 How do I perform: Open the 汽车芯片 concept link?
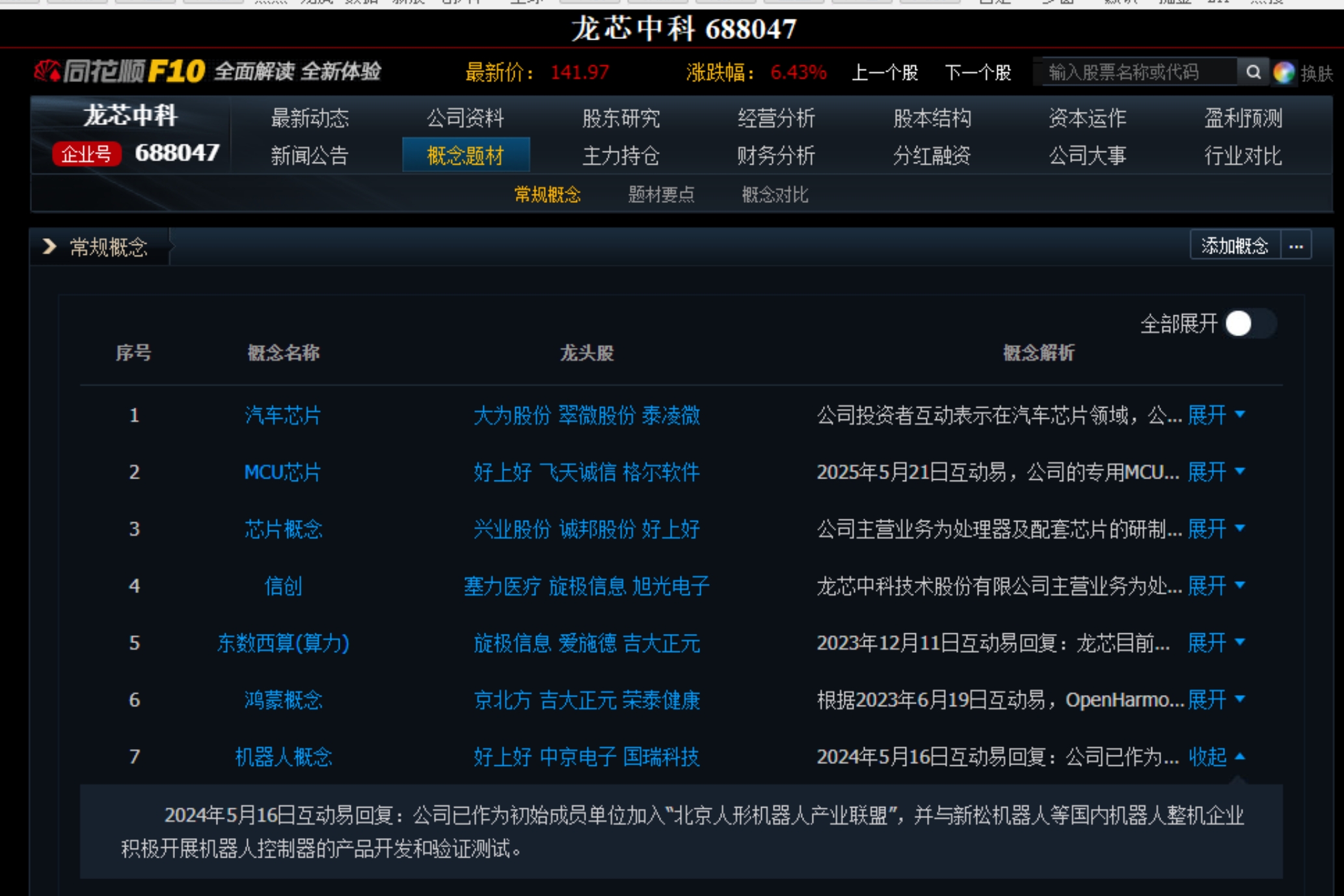point(283,415)
